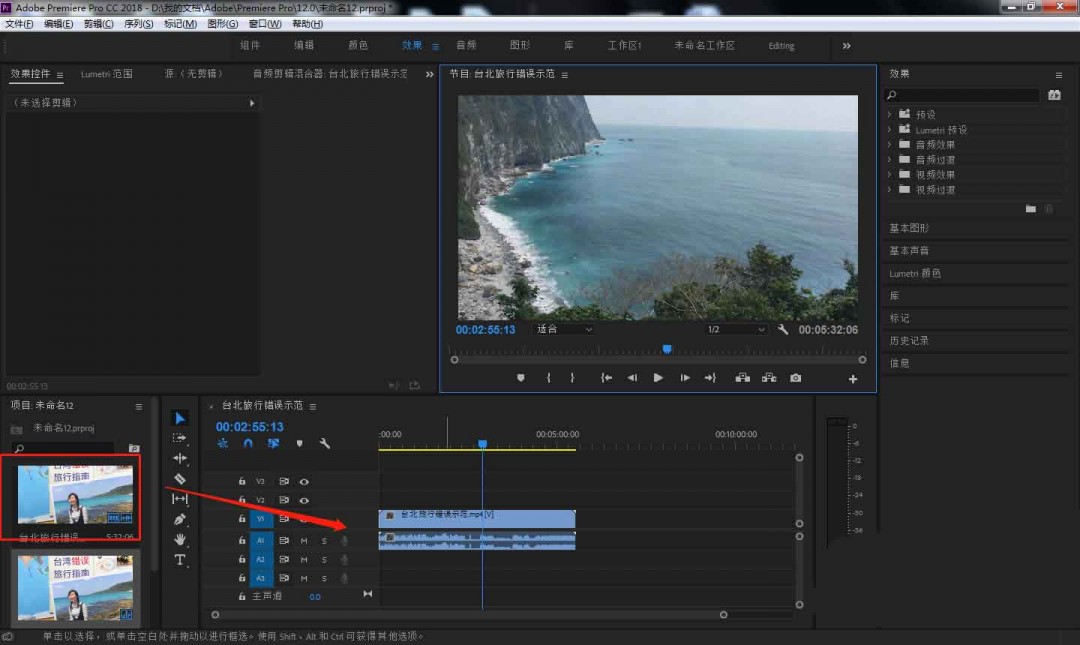Hide the V3 track using eye icon
Viewport: 1080px width, 645px height.
(x=304, y=481)
